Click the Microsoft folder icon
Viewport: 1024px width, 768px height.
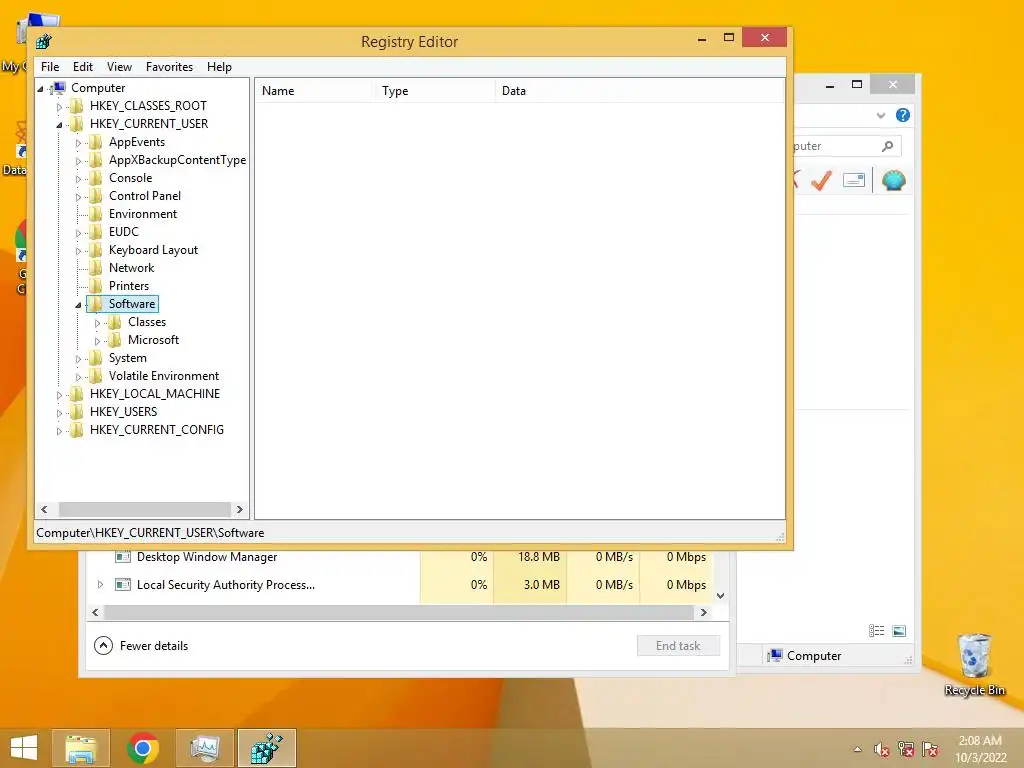point(114,340)
